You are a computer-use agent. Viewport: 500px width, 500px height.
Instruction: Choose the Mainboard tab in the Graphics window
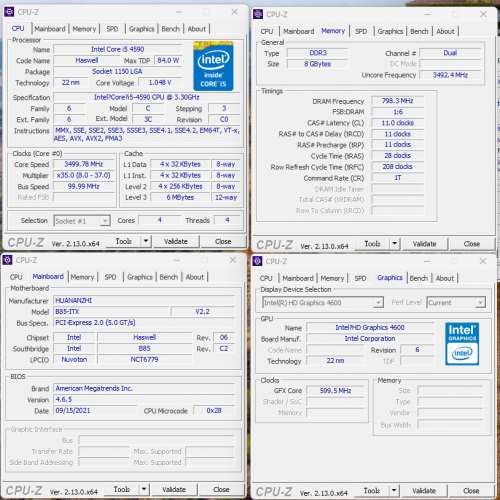(x=298, y=278)
